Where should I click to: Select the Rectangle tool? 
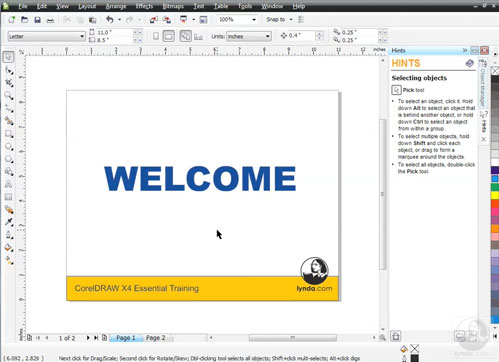point(9,134)
